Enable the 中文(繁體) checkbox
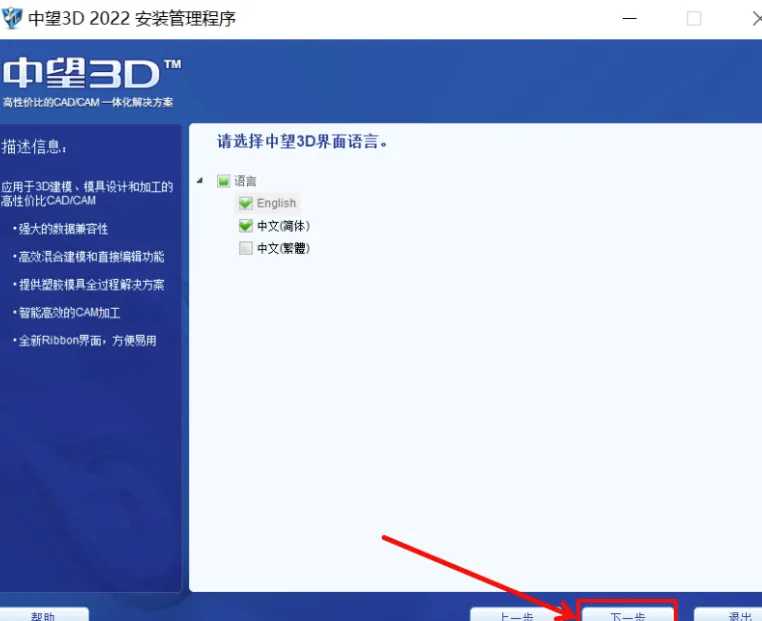Viewport: 762px width, 621px height. [x=245, y=248]
